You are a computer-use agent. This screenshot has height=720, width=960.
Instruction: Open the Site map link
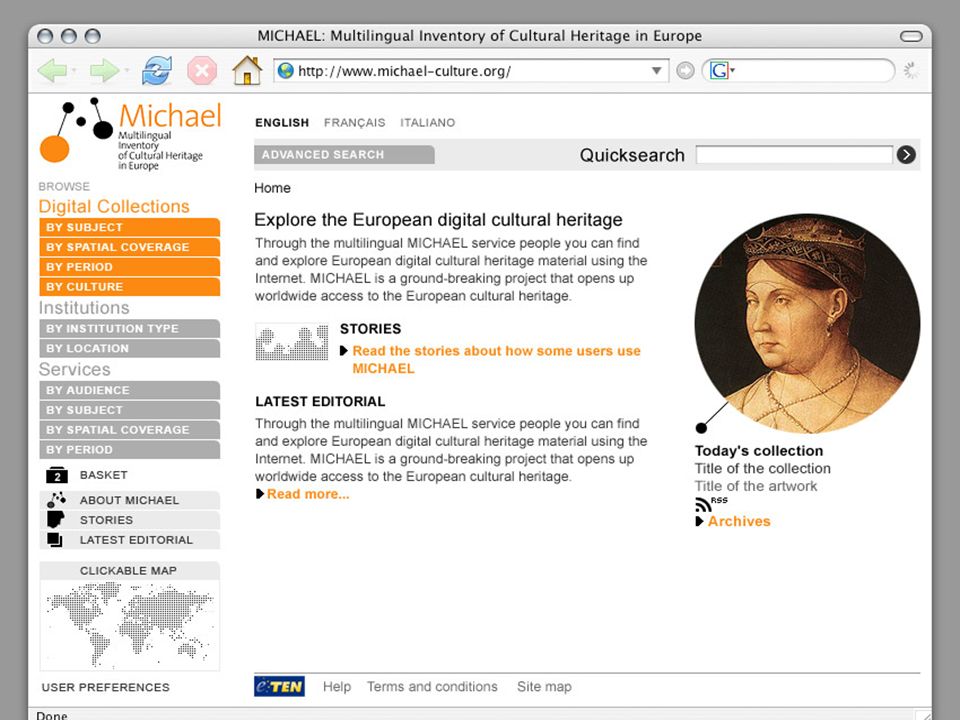pyautogui.click(x=544, y=687)
